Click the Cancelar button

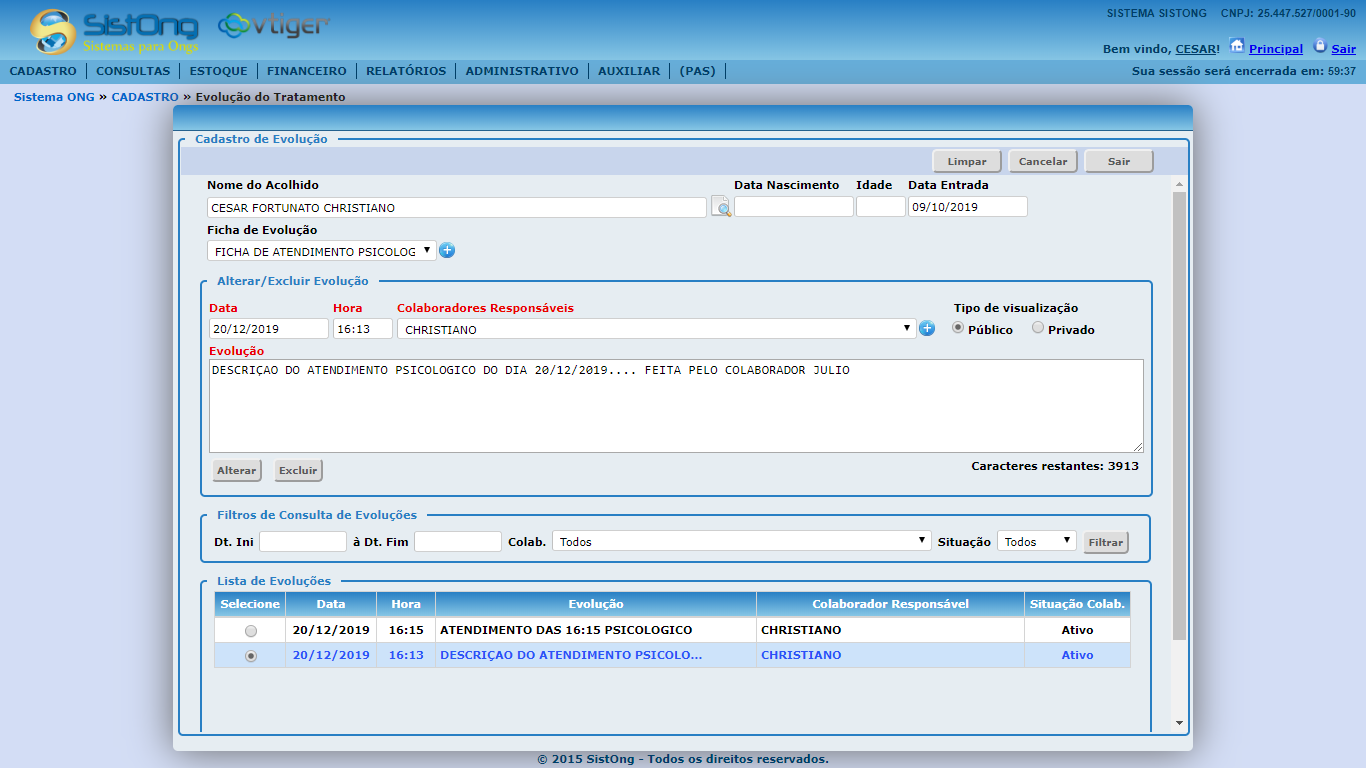pyautogui.click(x=1043, y=161)
